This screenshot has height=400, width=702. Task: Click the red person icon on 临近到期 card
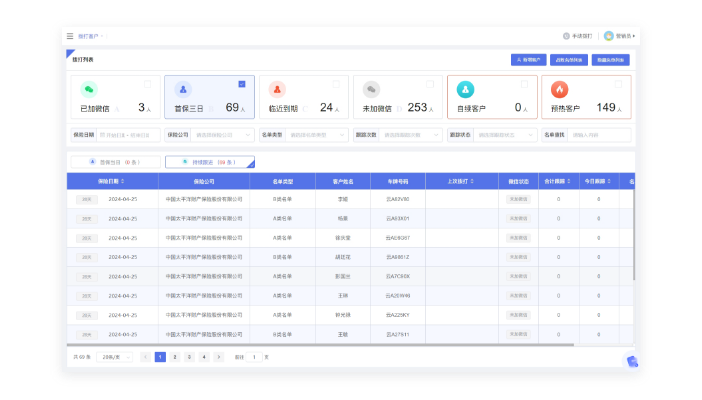[277, 89]
